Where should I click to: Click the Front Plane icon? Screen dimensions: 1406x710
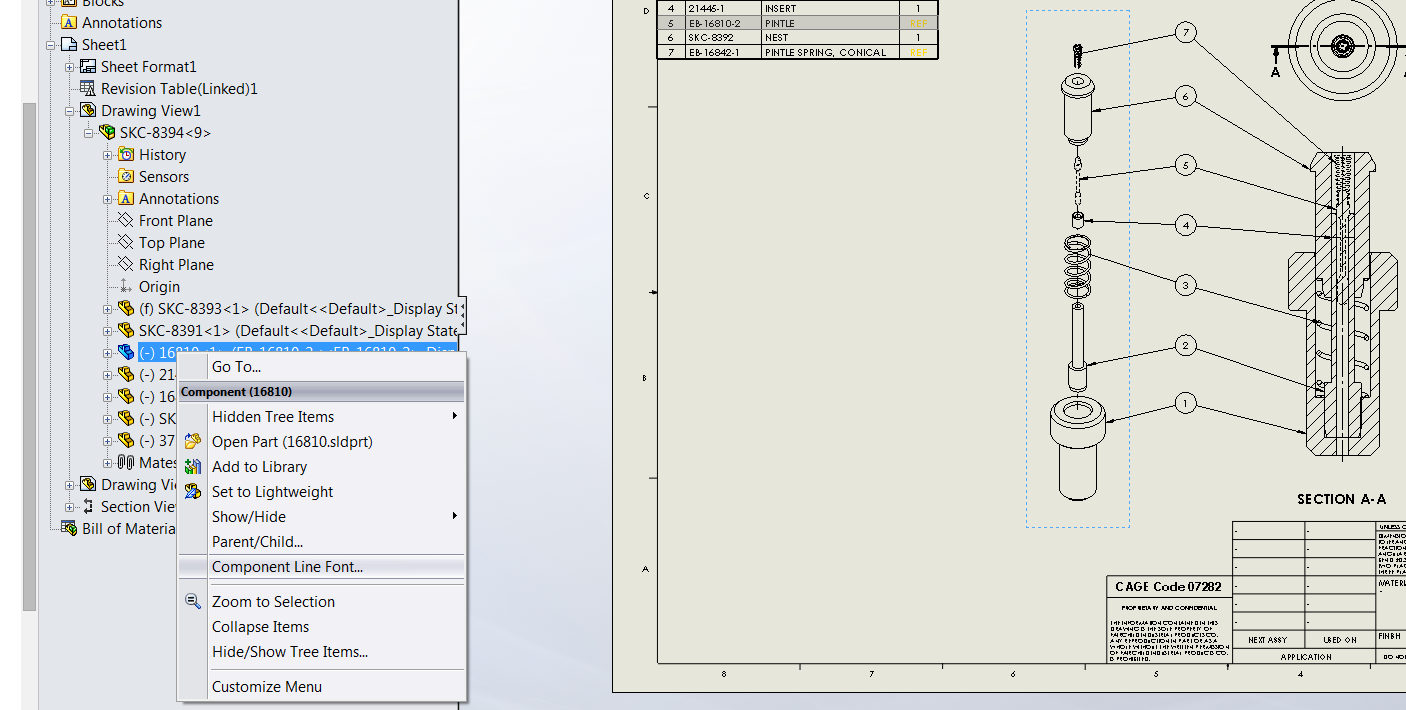(x=126, y=220)
